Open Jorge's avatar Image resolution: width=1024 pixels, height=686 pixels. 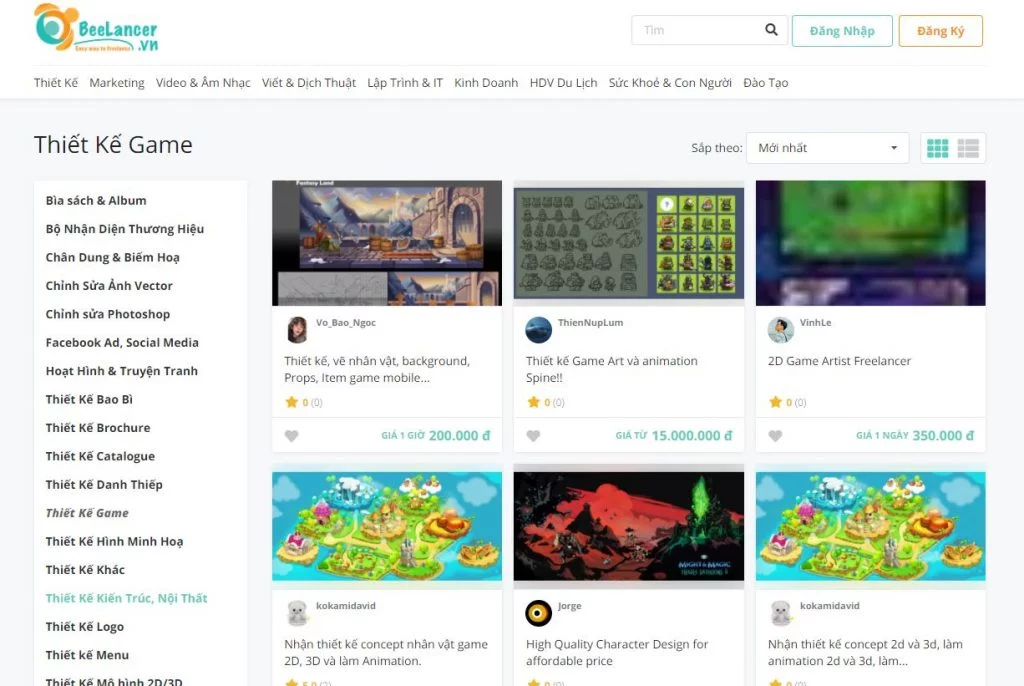click(x=538, y=613)
